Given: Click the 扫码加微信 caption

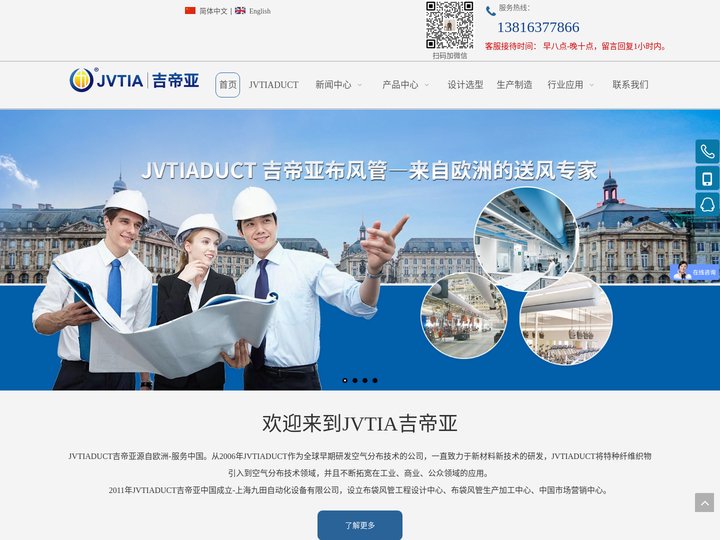Looking at the screenshot, I should (x=450, y=56).
